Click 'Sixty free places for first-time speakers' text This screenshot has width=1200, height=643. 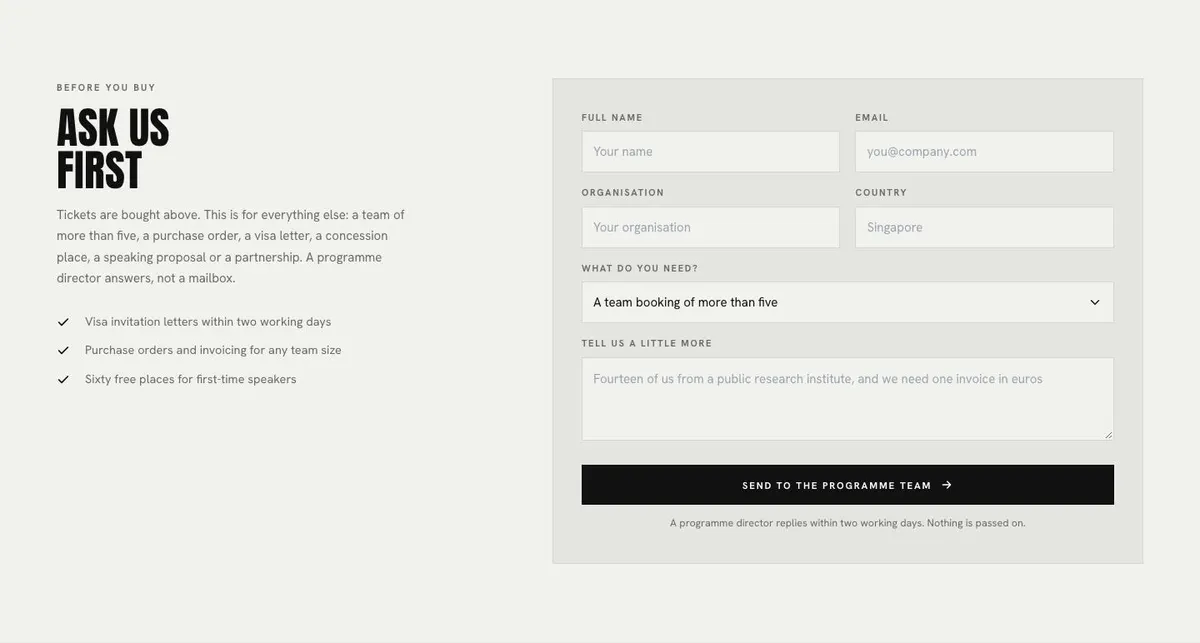tap(191, 379)
